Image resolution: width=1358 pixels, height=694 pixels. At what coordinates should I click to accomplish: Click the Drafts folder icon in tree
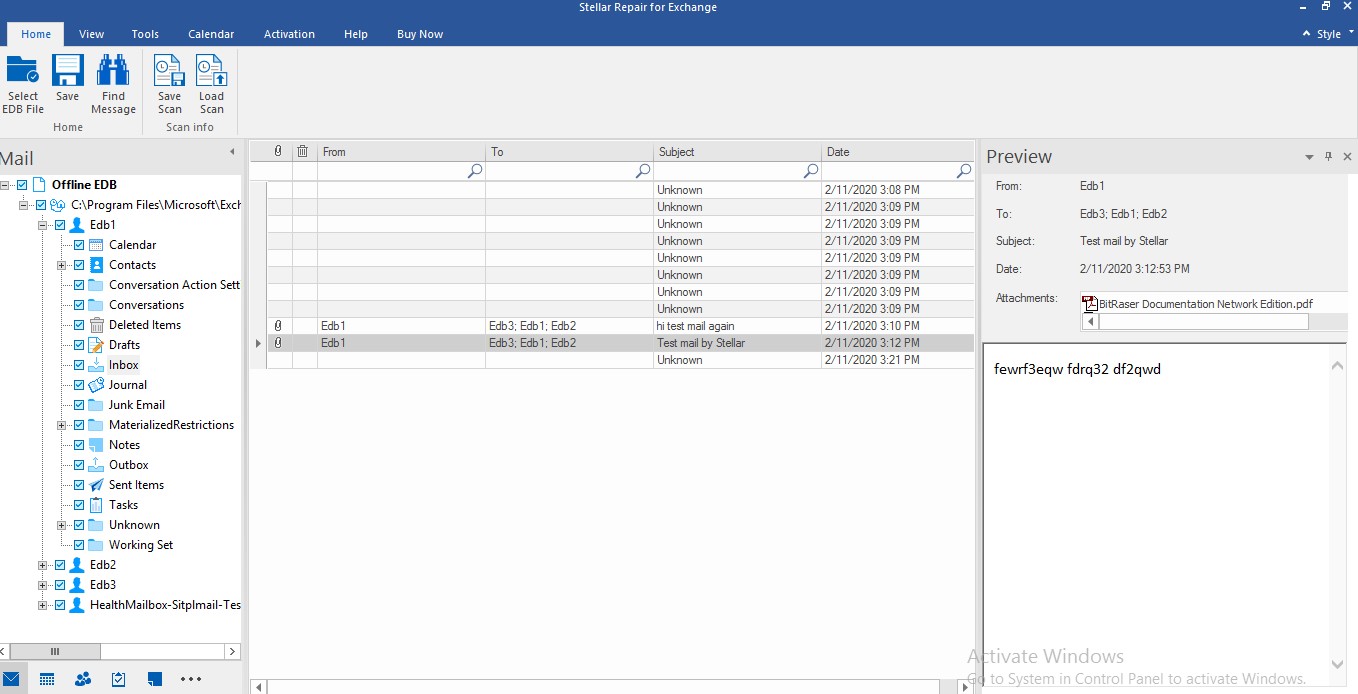click(96, 345)
